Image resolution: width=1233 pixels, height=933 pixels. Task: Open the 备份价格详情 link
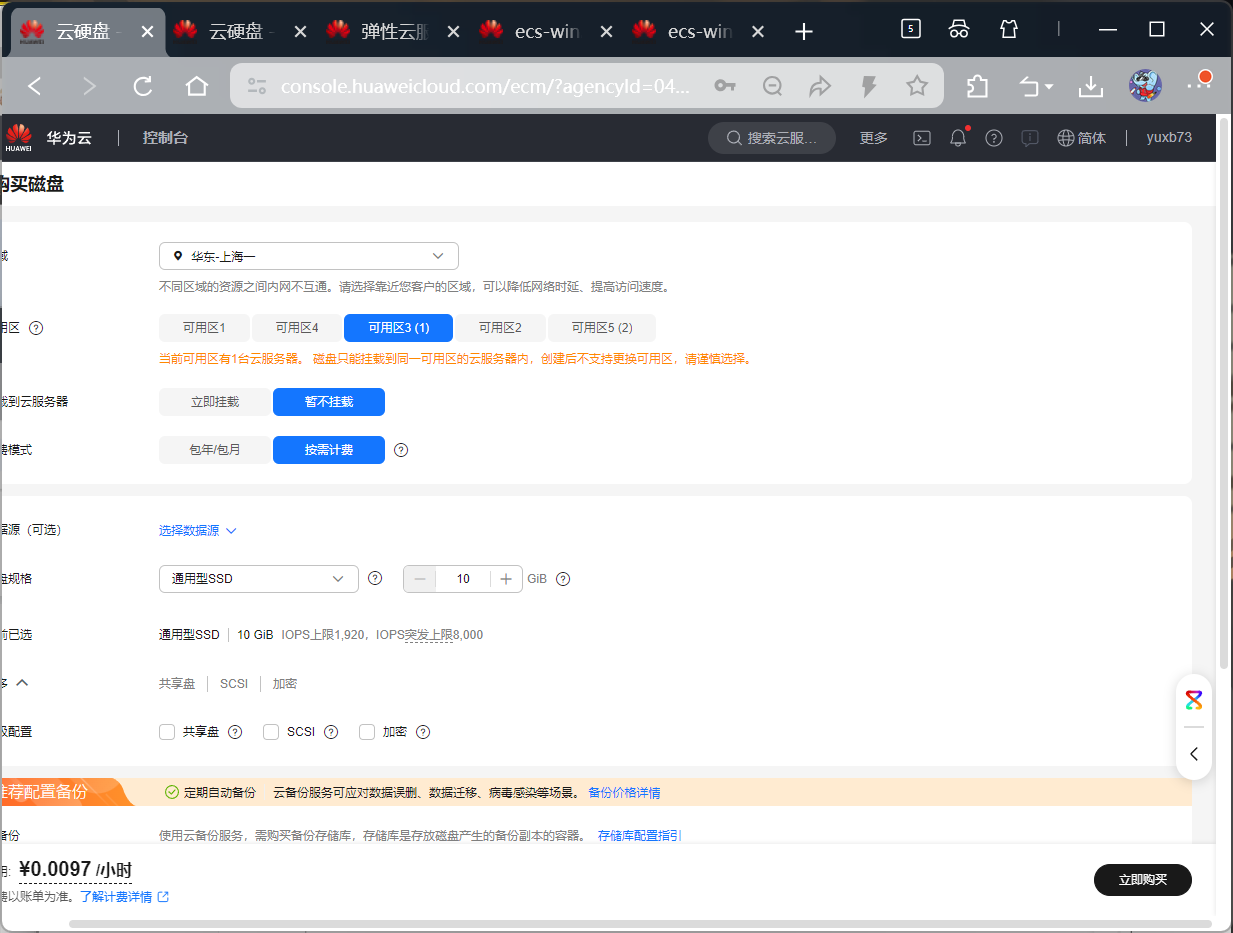[624, 793]
